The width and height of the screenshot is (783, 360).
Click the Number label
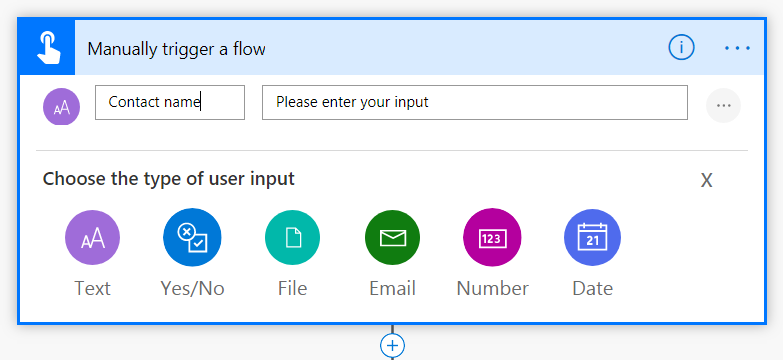tap(492, 288)
